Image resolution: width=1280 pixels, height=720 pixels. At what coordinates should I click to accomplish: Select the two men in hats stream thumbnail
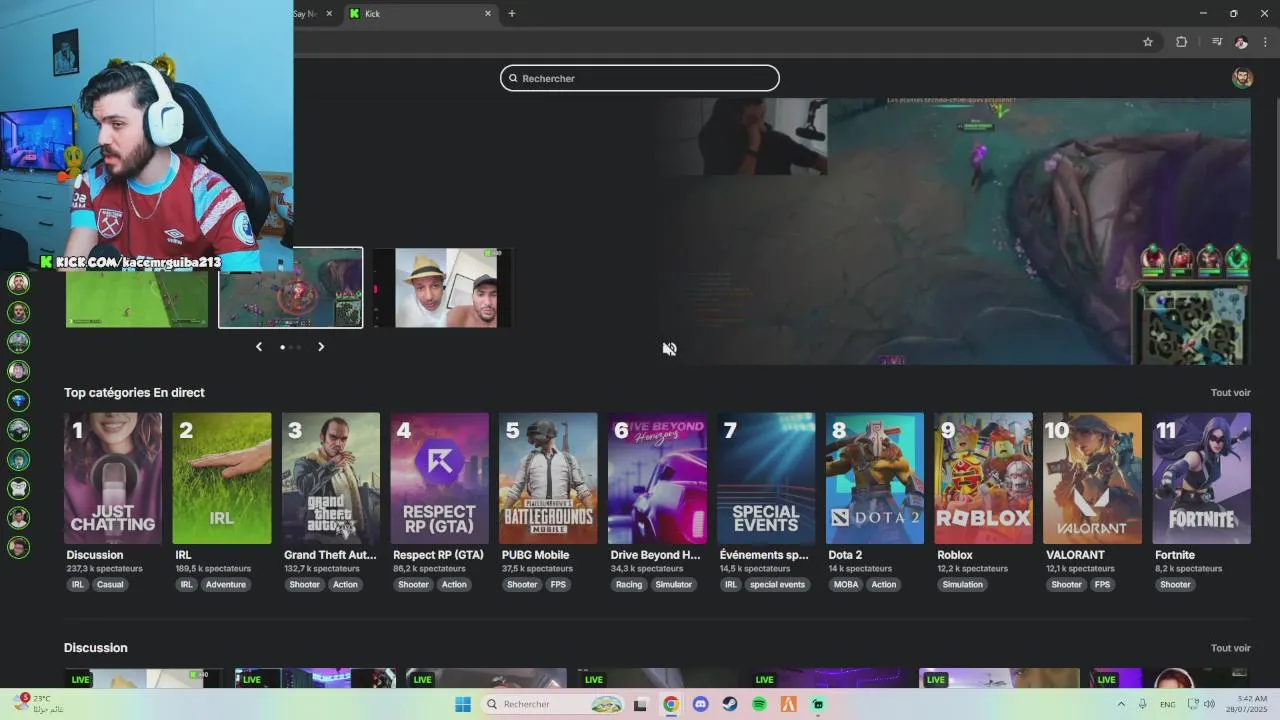coord(443,288)
